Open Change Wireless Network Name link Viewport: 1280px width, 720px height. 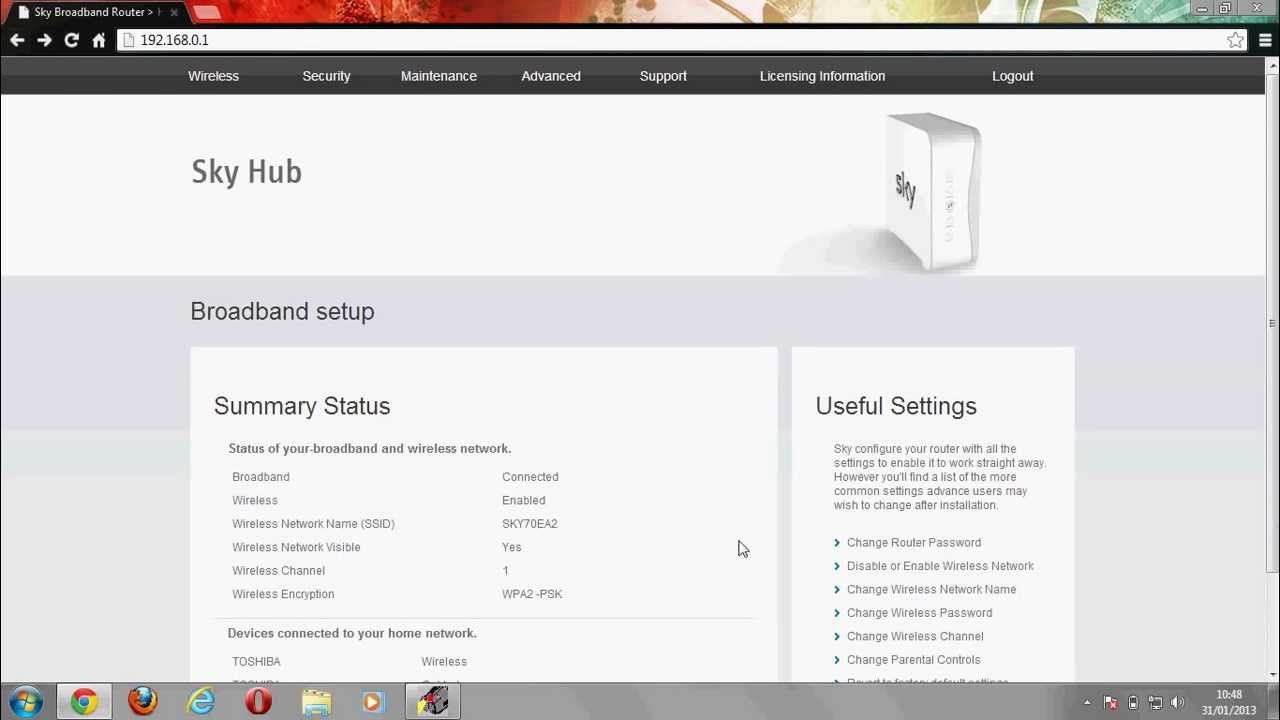click(x=931, y=589)
